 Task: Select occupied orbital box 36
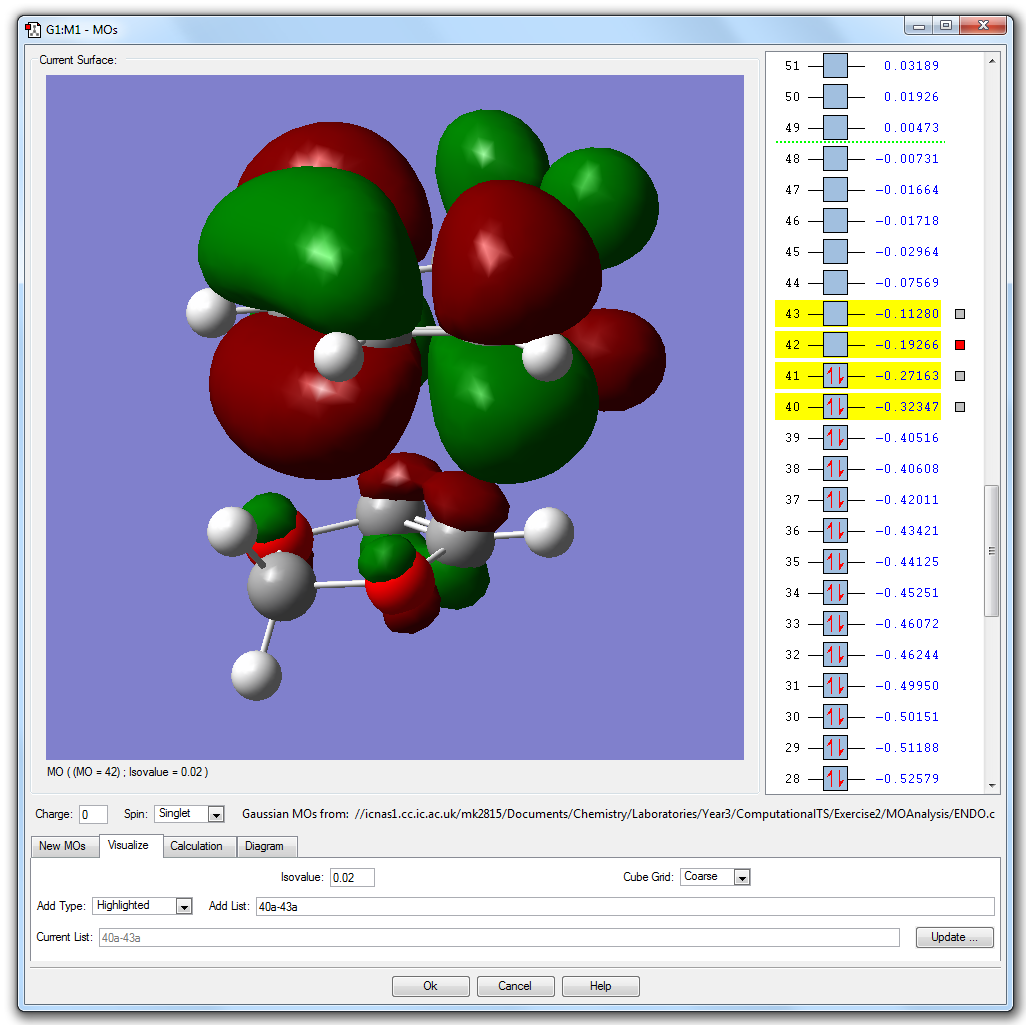click(835, 531)
